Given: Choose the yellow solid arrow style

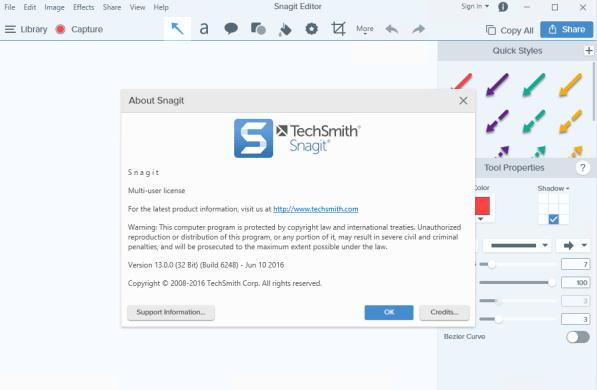Looking at the screenshot, I should point(570,85).
